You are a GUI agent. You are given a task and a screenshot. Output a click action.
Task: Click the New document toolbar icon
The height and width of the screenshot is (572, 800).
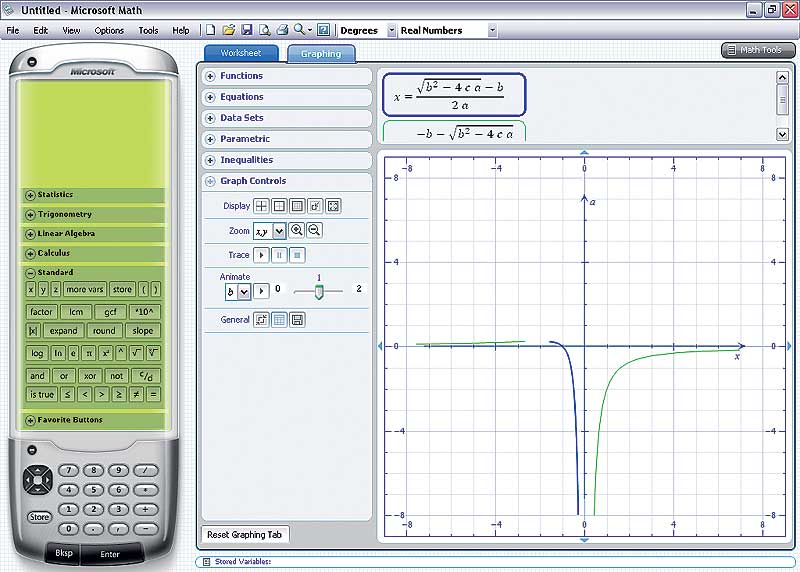[211, 30]
